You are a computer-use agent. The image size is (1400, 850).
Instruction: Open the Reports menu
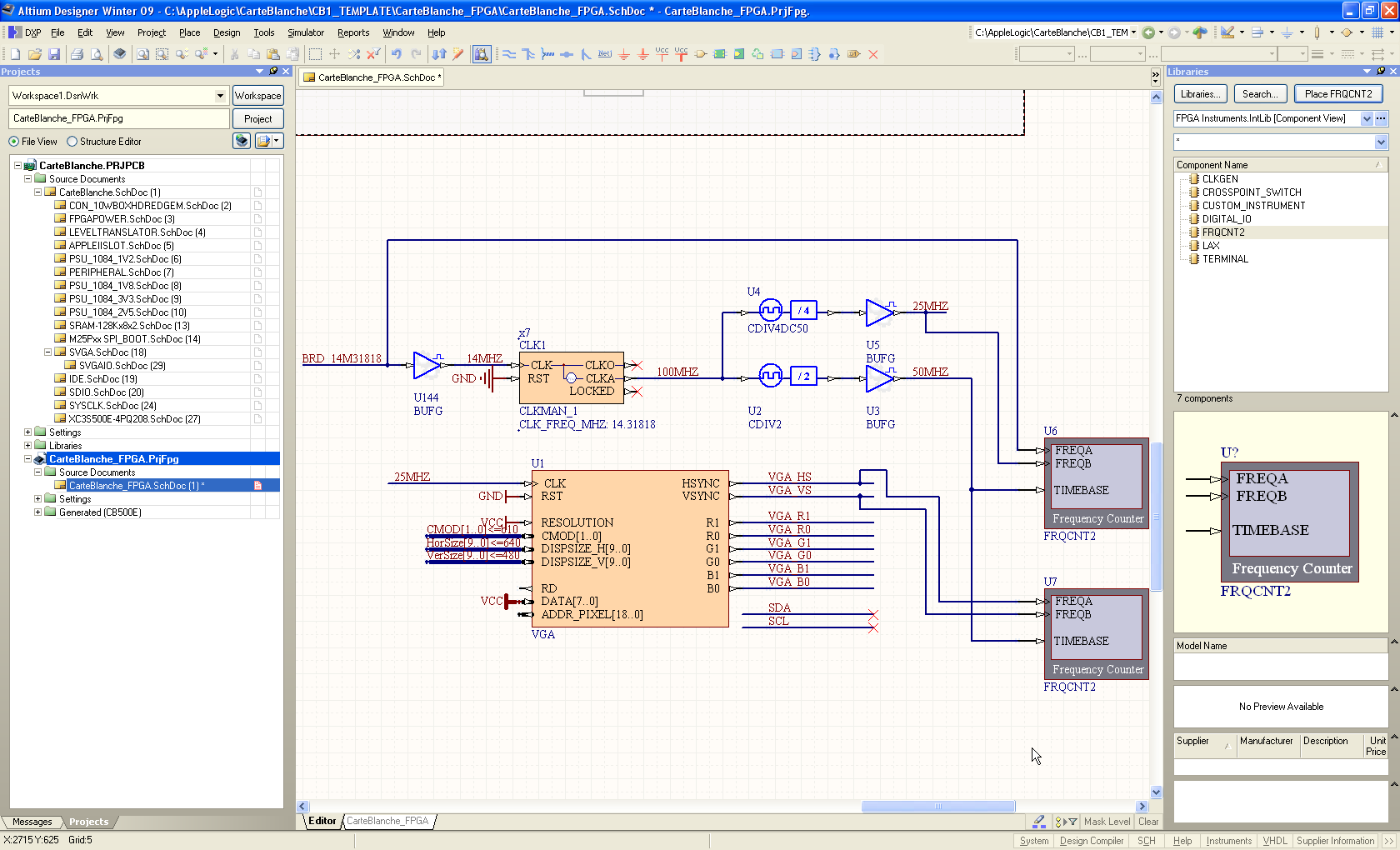click(x=353, y=32)
